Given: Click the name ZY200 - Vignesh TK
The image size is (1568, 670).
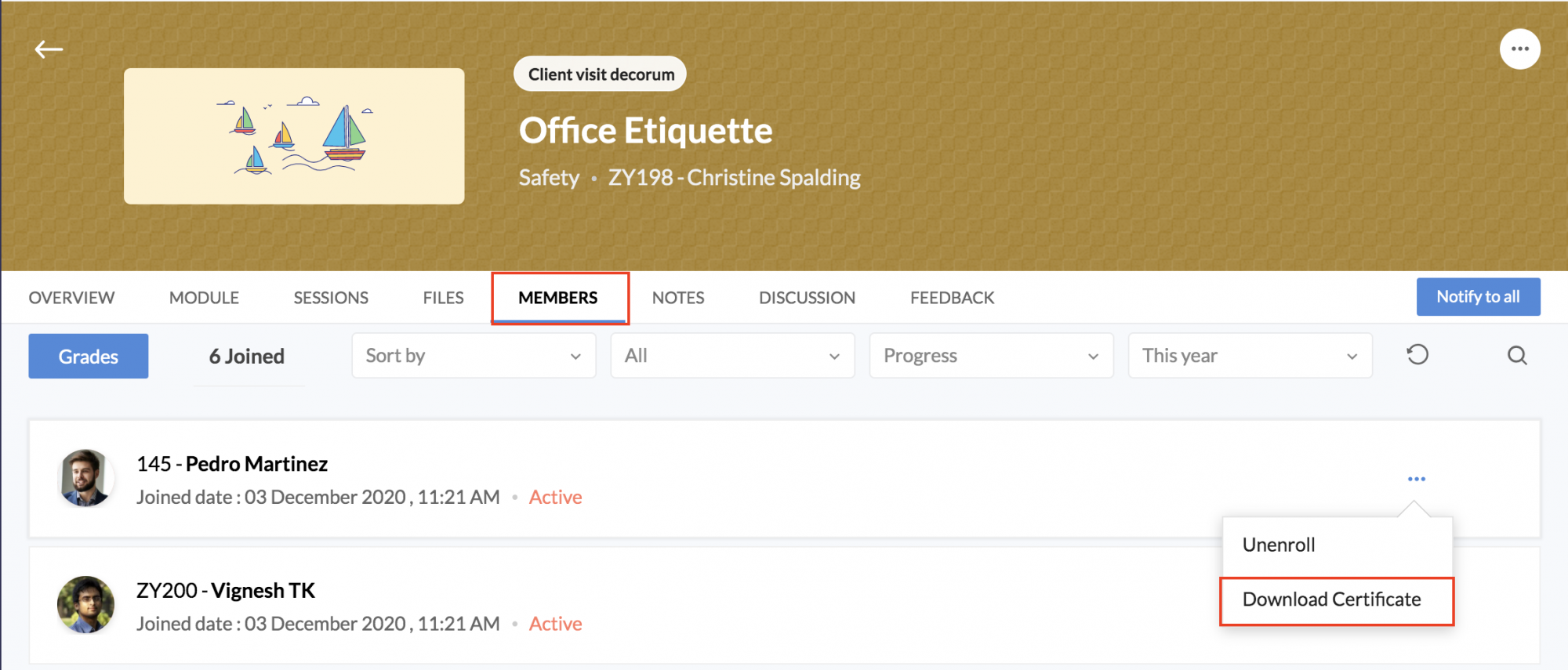Looking at the screenshot, I should [226, 591].
